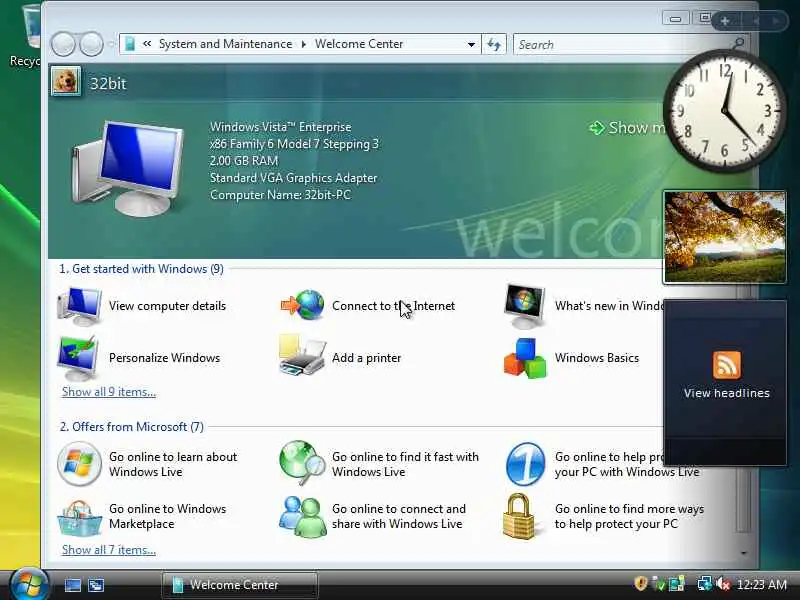This screenshot has width=800, height=600.
Task: Click the Add a printer icon
Action: [303, 356]
